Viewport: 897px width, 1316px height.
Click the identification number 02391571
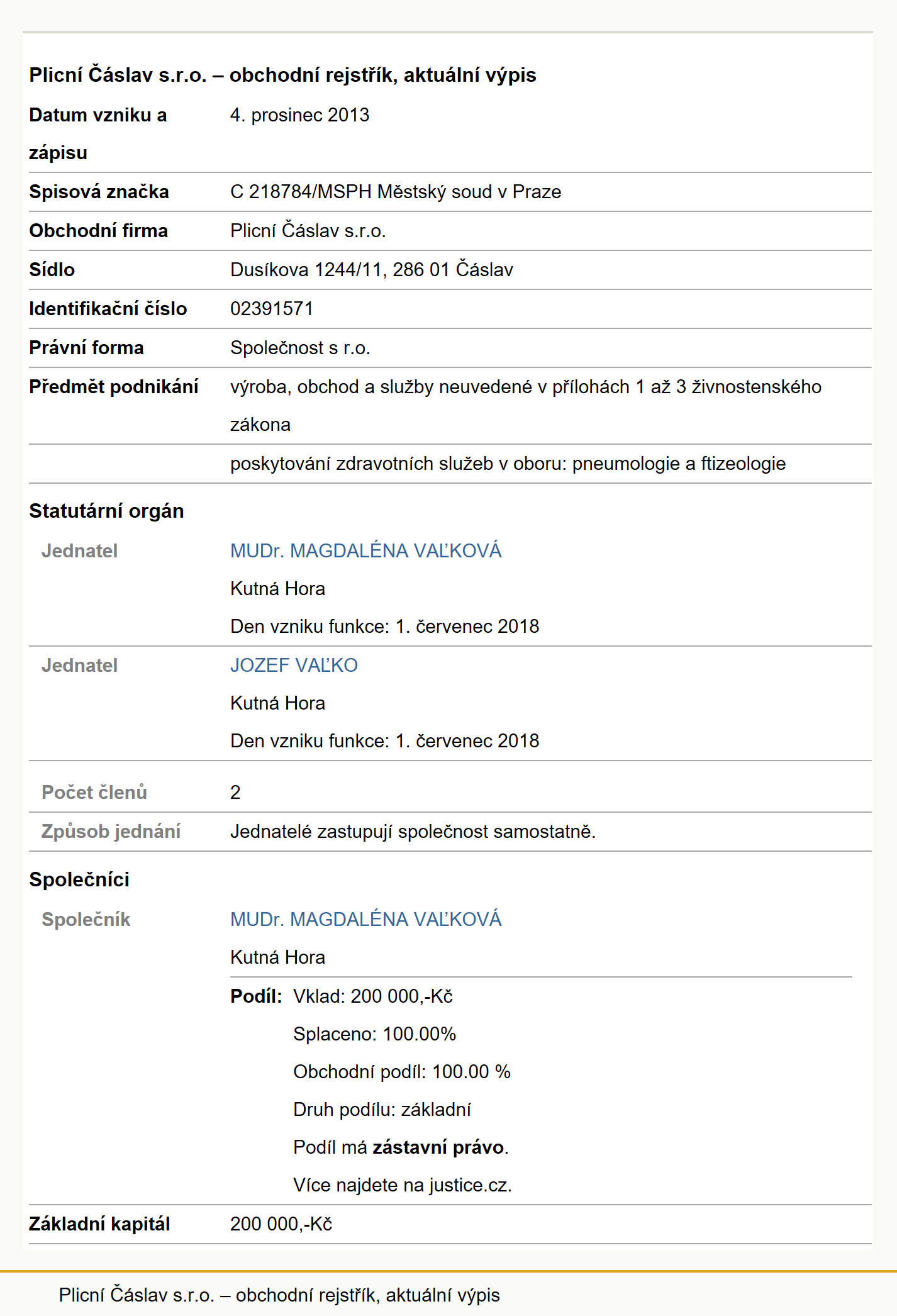point(272,309)
